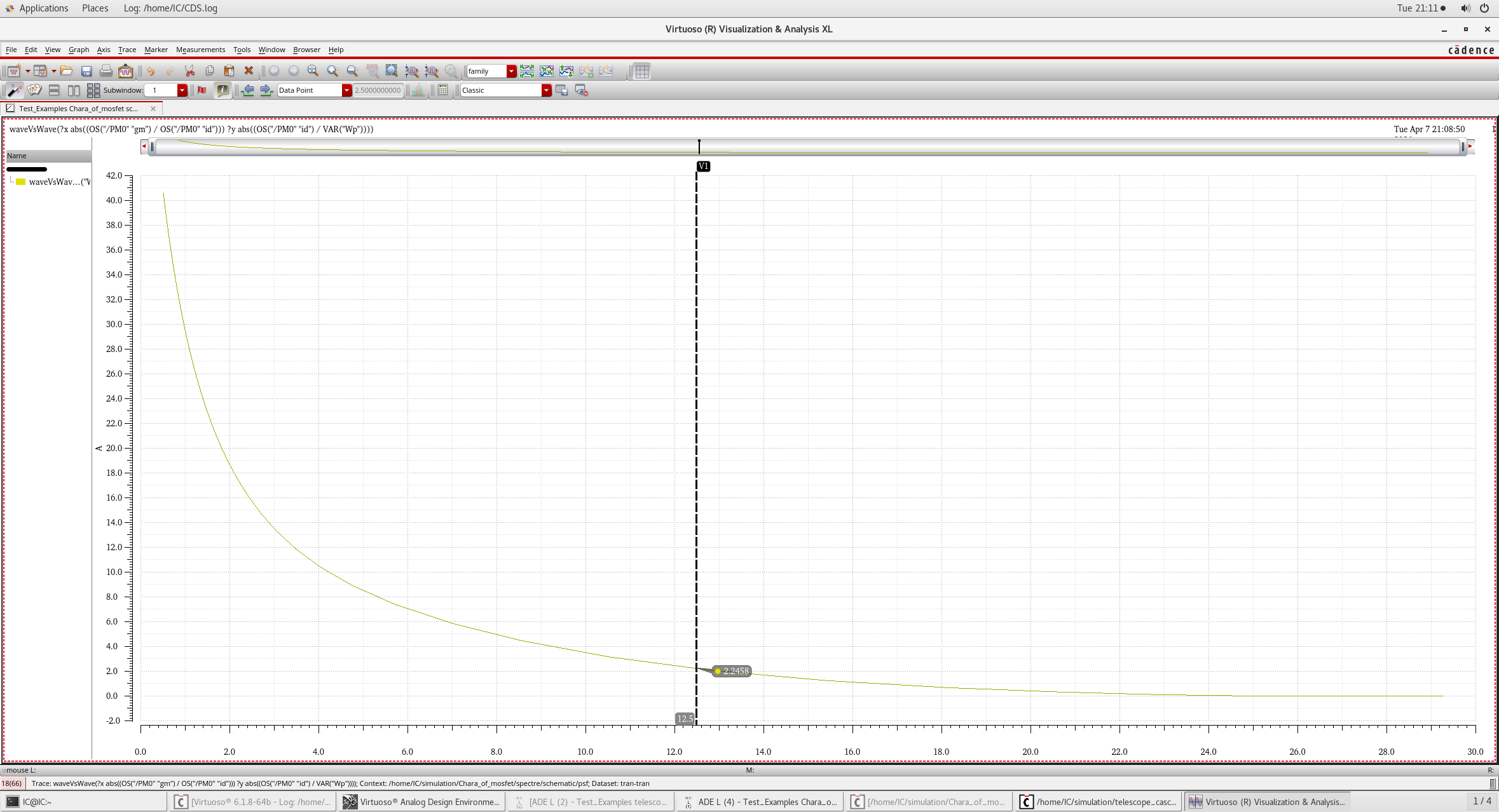1499x812 pixels.
Task: Click the 2.2458 marker value label
Action: [x=732, y=671]
